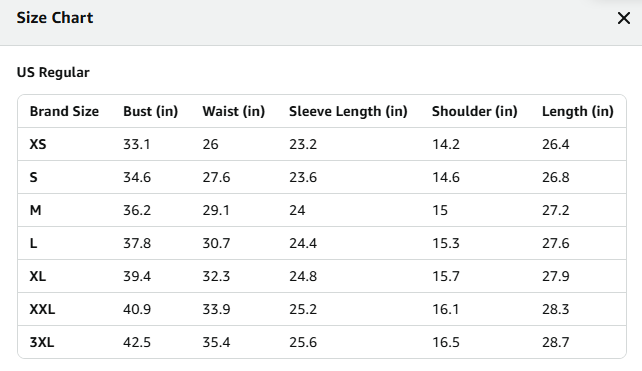Select the XS size row label
Viewport: 642px width, 371px height.
(38, 144)
